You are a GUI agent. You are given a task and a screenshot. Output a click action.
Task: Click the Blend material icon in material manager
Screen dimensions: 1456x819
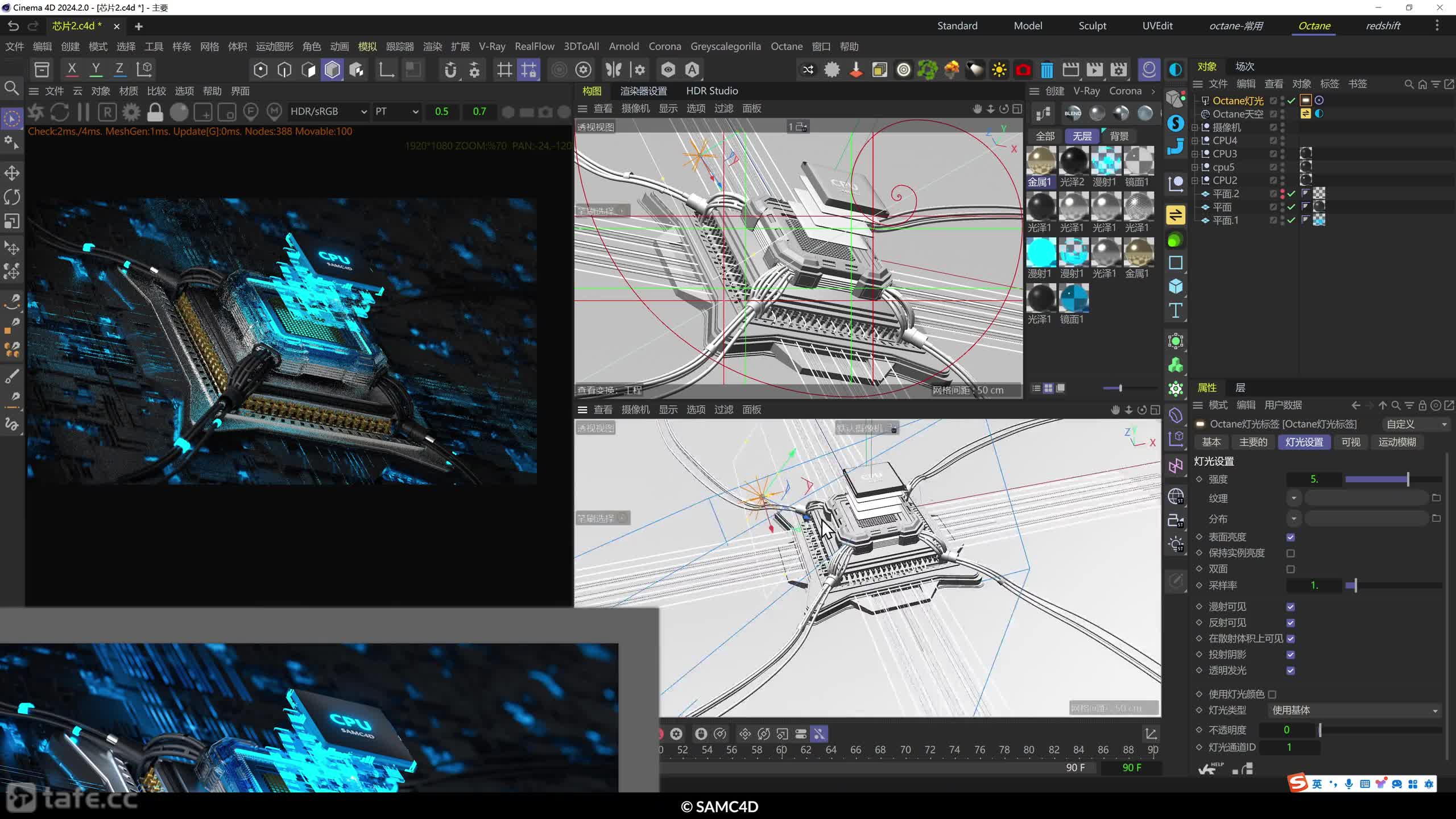[1073, 113]
